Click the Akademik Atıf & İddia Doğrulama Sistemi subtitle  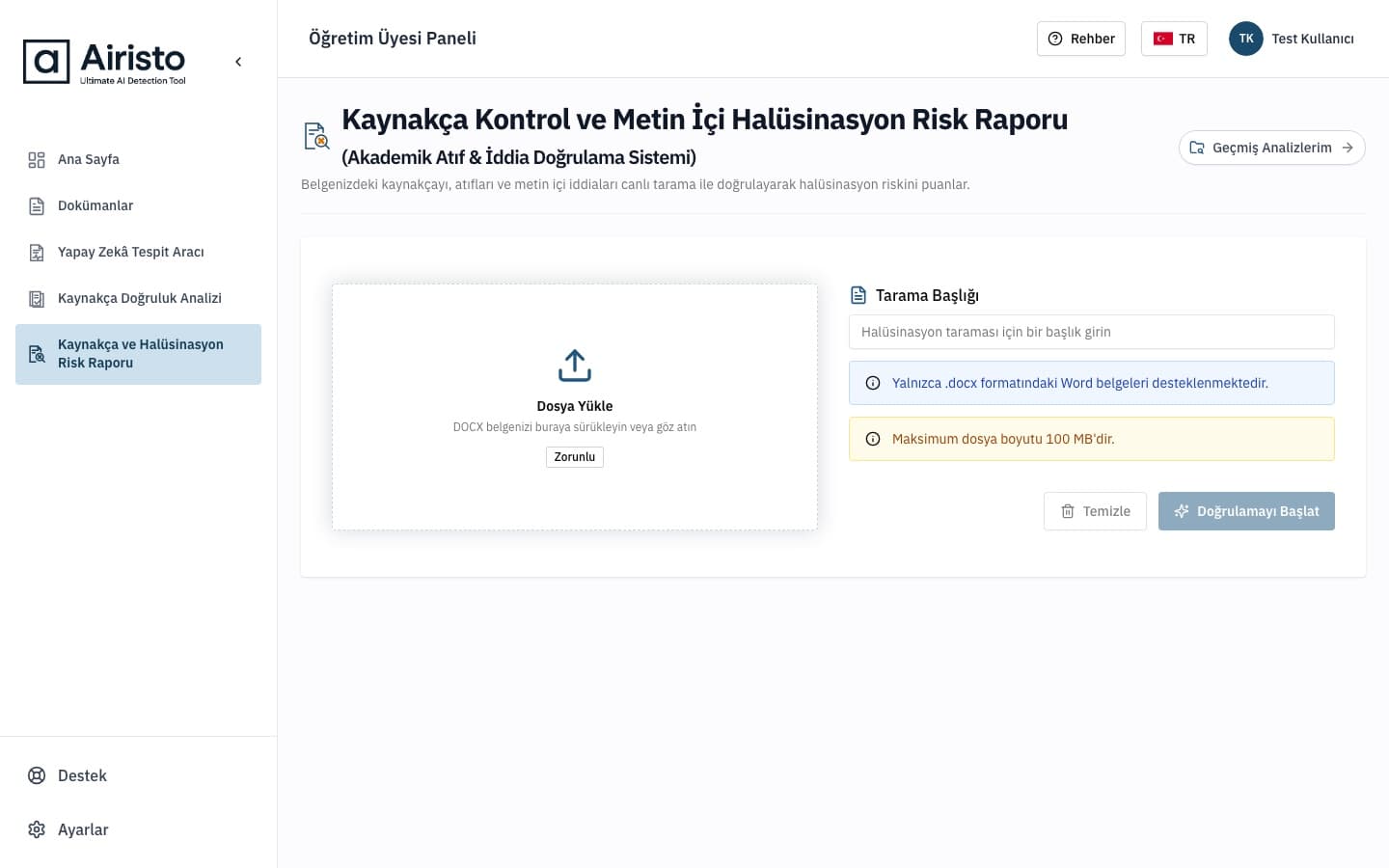[x=519, y=157]
